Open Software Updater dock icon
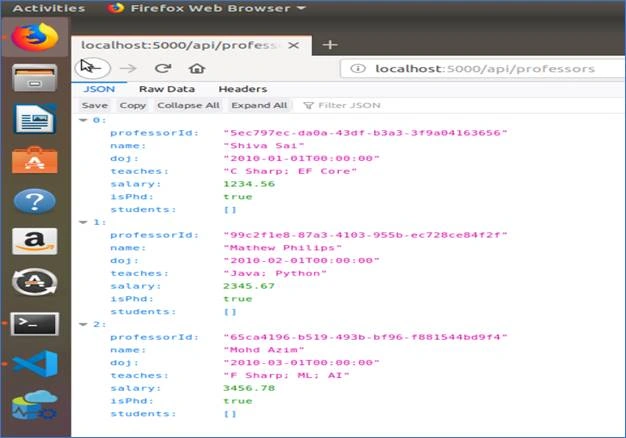 [x=35, y=282]
